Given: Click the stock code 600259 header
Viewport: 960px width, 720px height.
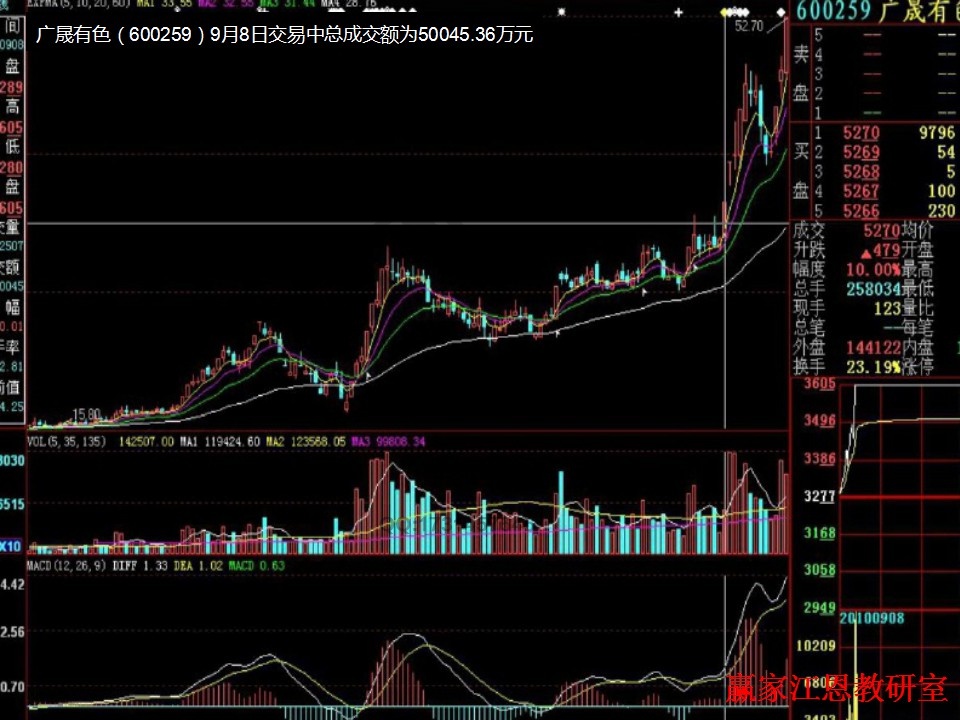Looking at the screenshot, I should point(834,10).
